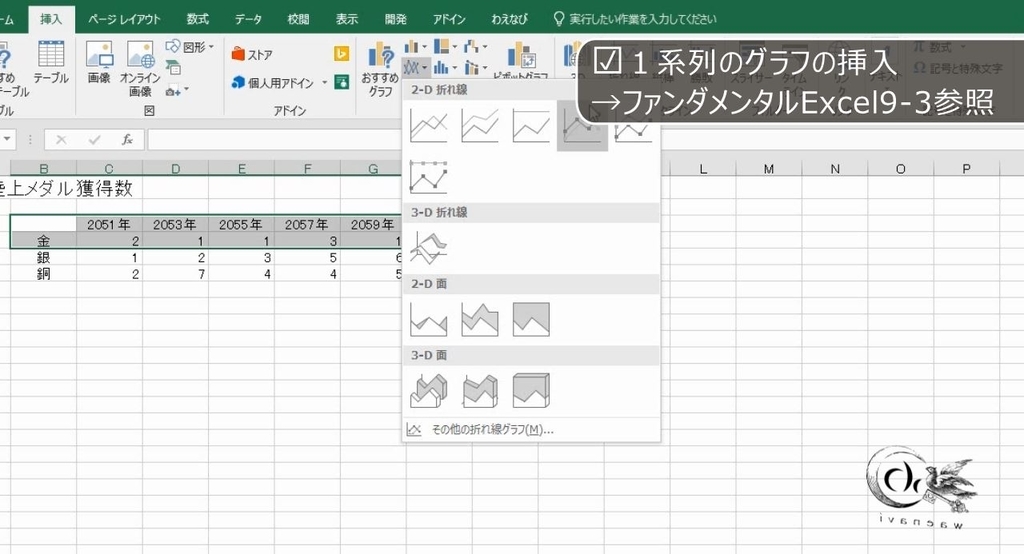
Task: Click the insert function fx icon
Action: click(x=127, y=139)
